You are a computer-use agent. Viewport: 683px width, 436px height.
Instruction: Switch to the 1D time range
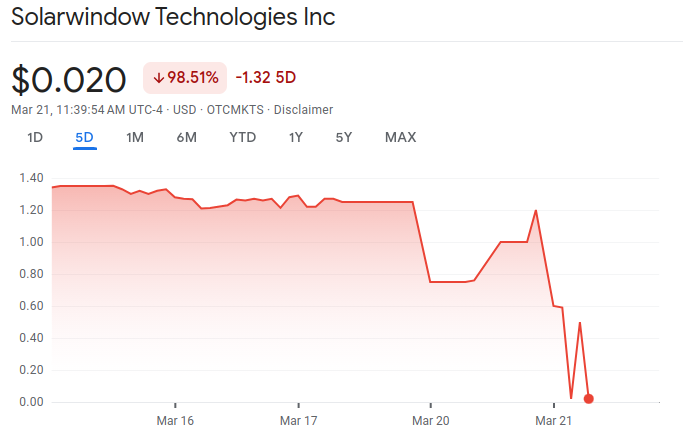35,137
